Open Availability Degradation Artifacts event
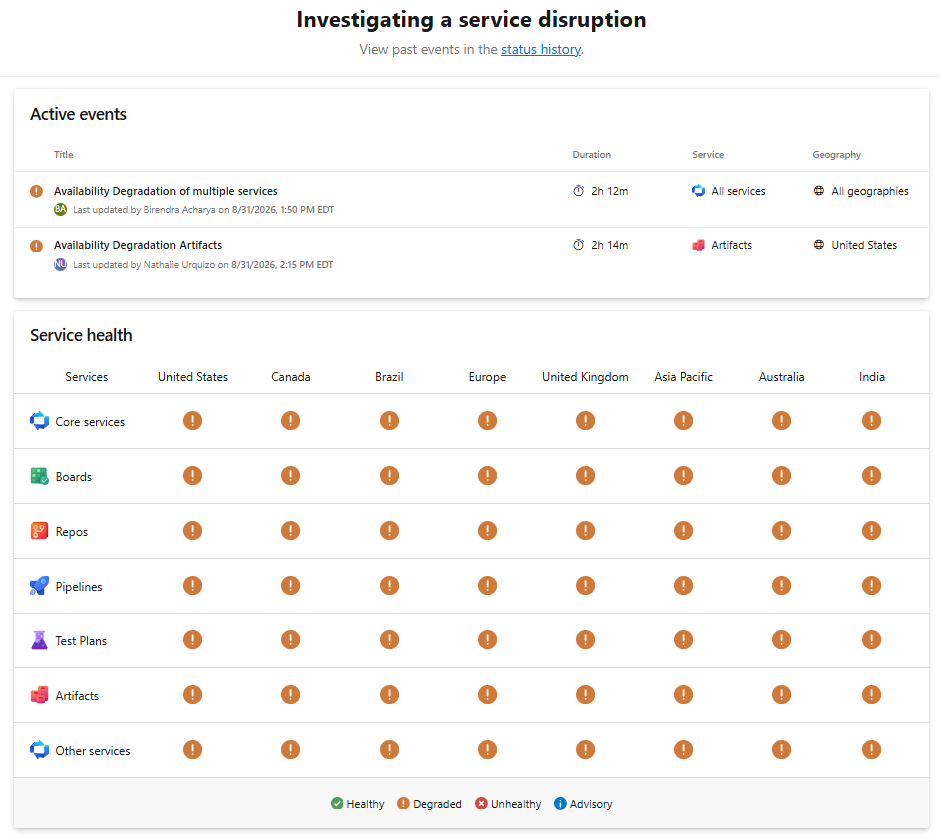This screenshot has height=839, width=940. (x=138, y=245)
